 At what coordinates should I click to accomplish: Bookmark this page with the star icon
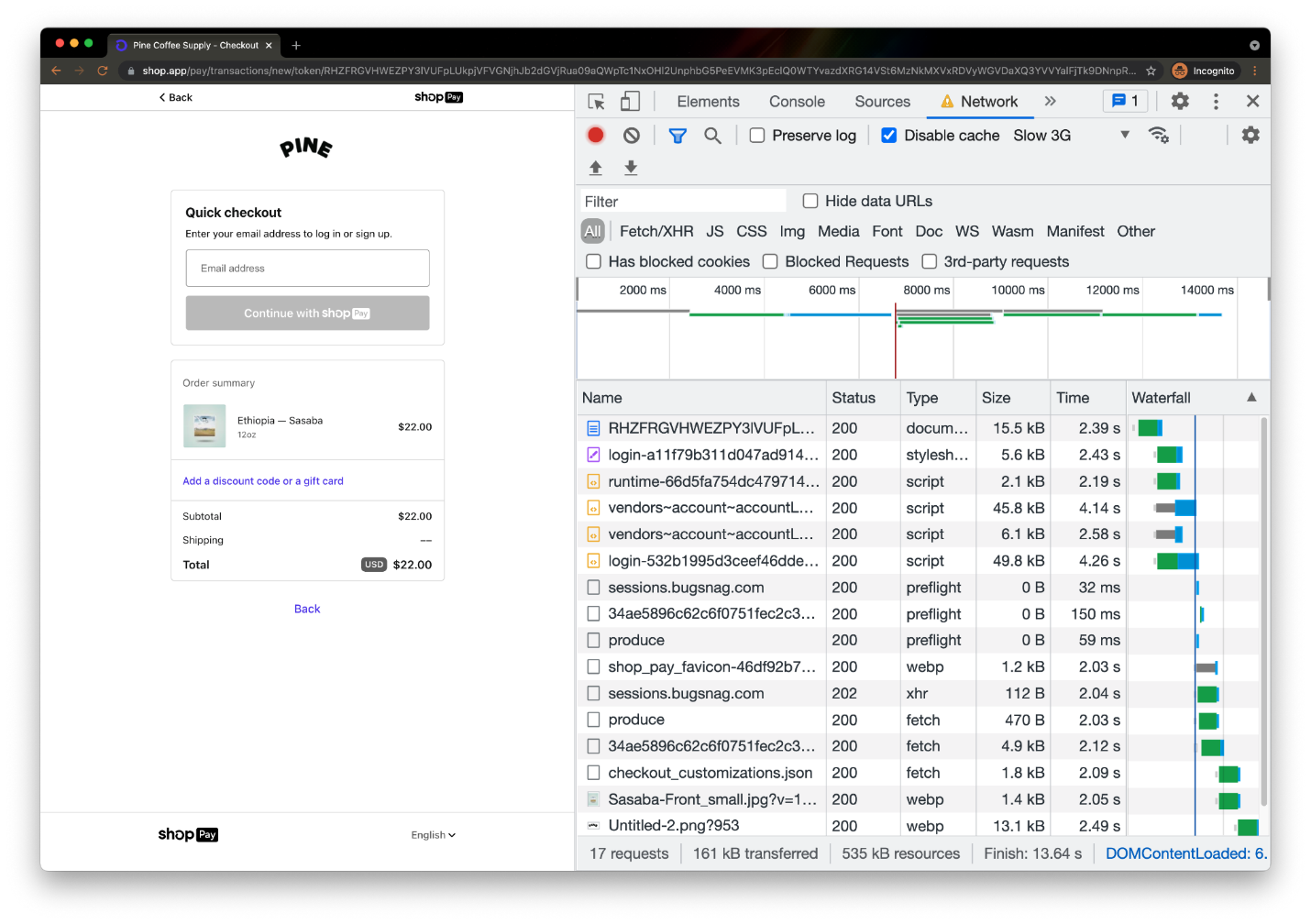1151,71
